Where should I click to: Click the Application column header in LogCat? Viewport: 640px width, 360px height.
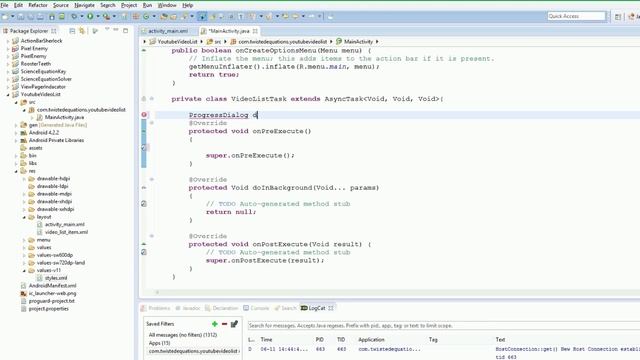(x=371, y=340)
